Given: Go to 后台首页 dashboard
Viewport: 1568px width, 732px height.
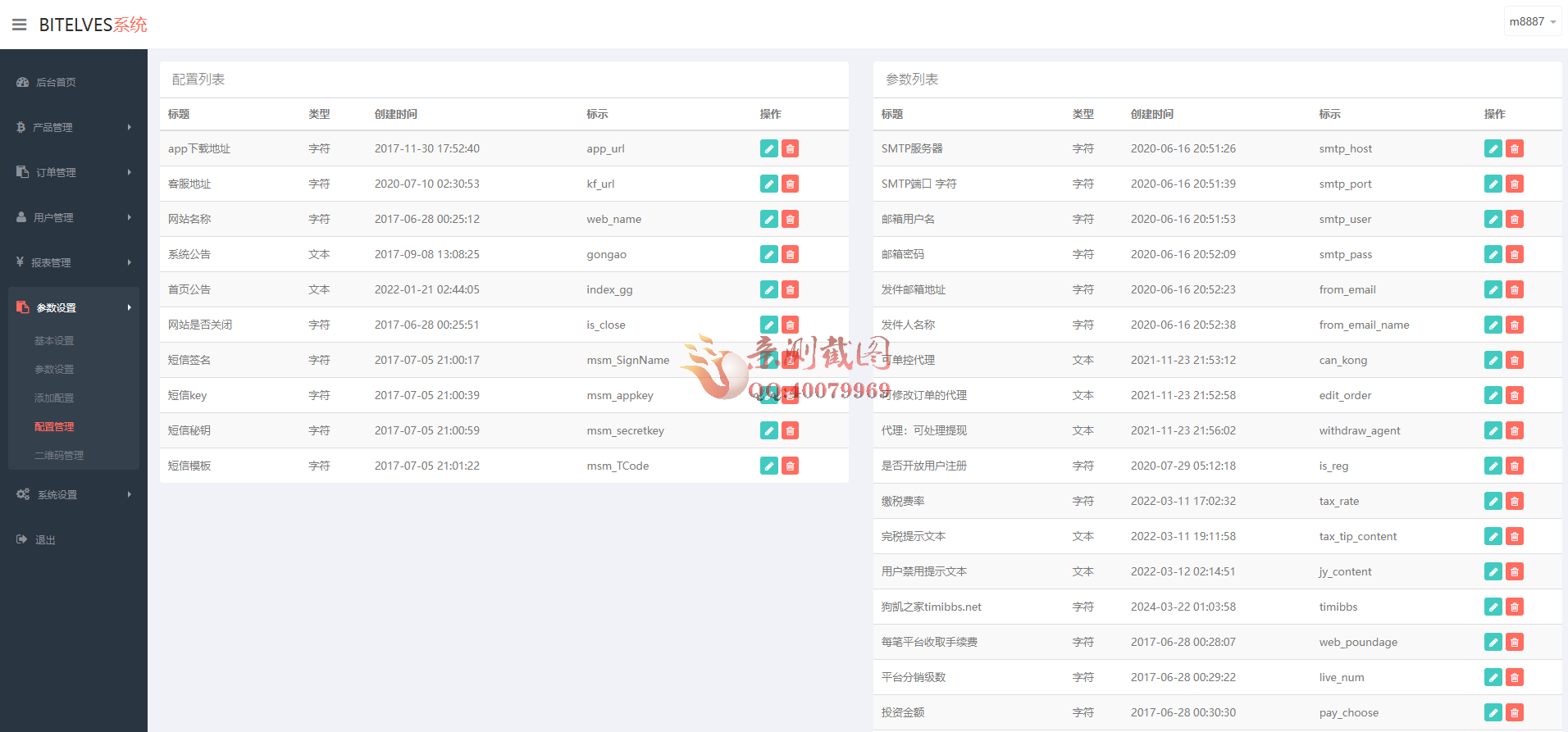Looking at the screenshot, I should click(x=56, y=82).
